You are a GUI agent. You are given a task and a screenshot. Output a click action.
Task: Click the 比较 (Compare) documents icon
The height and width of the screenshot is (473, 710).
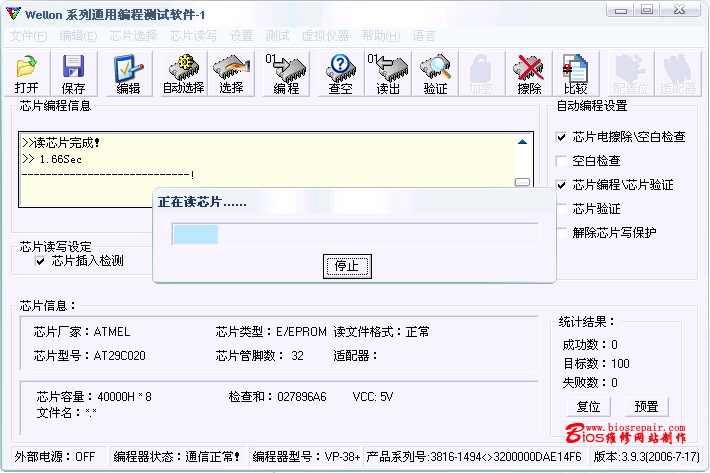click(x=576, y=74)
